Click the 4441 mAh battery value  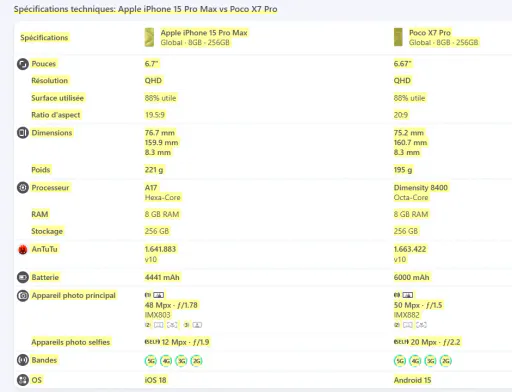coord(162,277)
